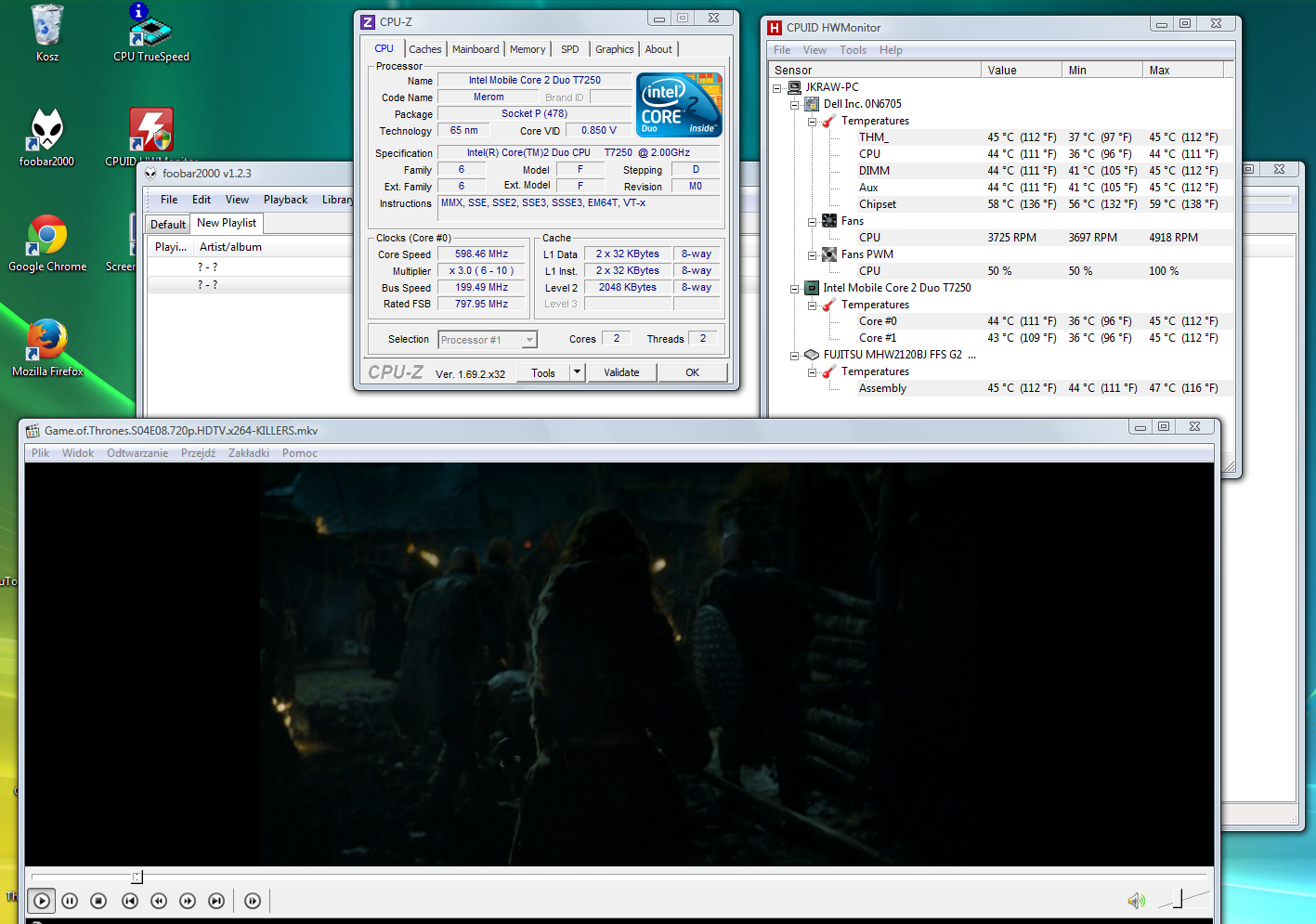The image size is (1316, 924).
Task: Collapse the Fans node in HWMonitor
Action: pos(813,221)
